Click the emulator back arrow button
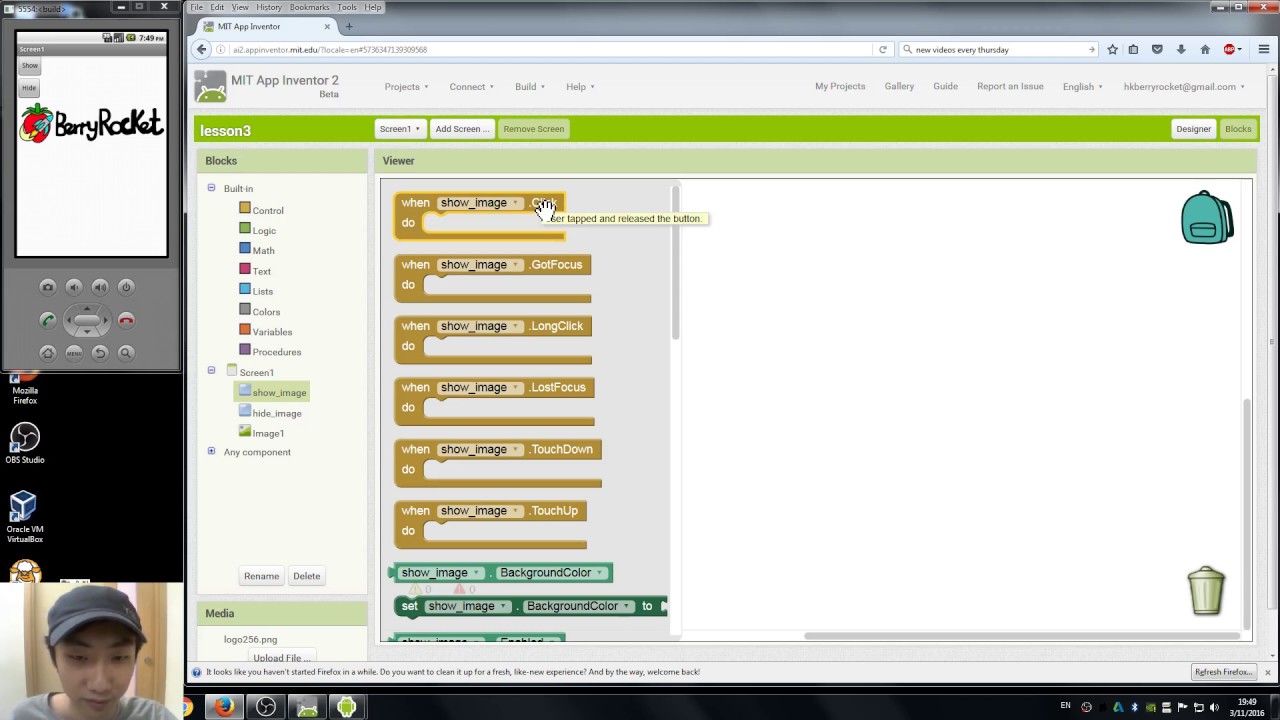The width and height of the screenshot is (1280, 720). coord(100,353)
